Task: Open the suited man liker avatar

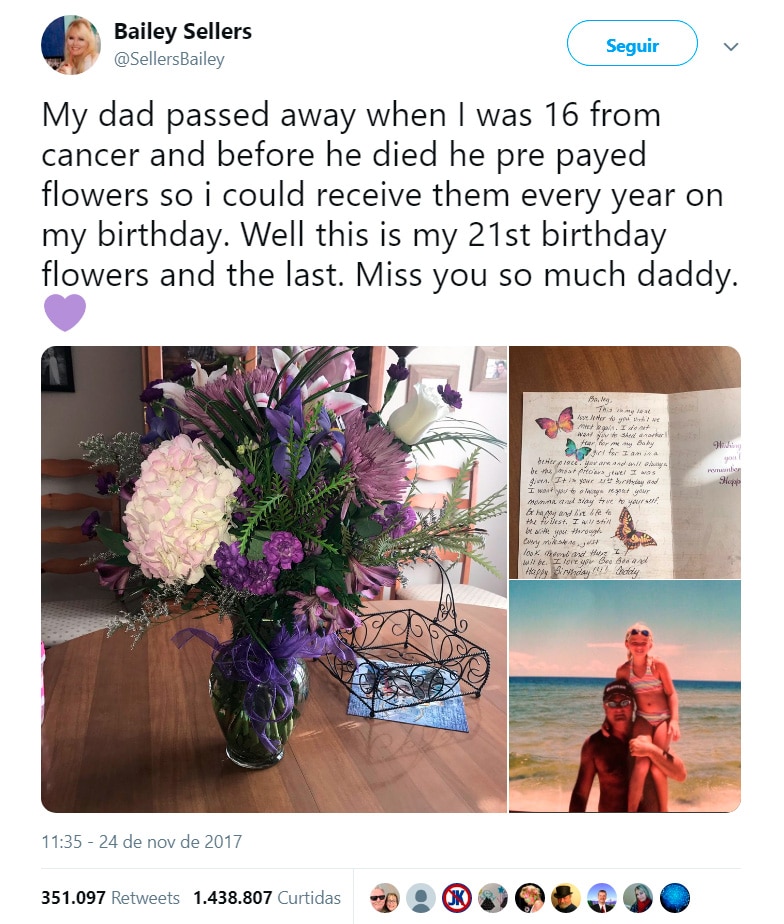Action: point(602,898)
